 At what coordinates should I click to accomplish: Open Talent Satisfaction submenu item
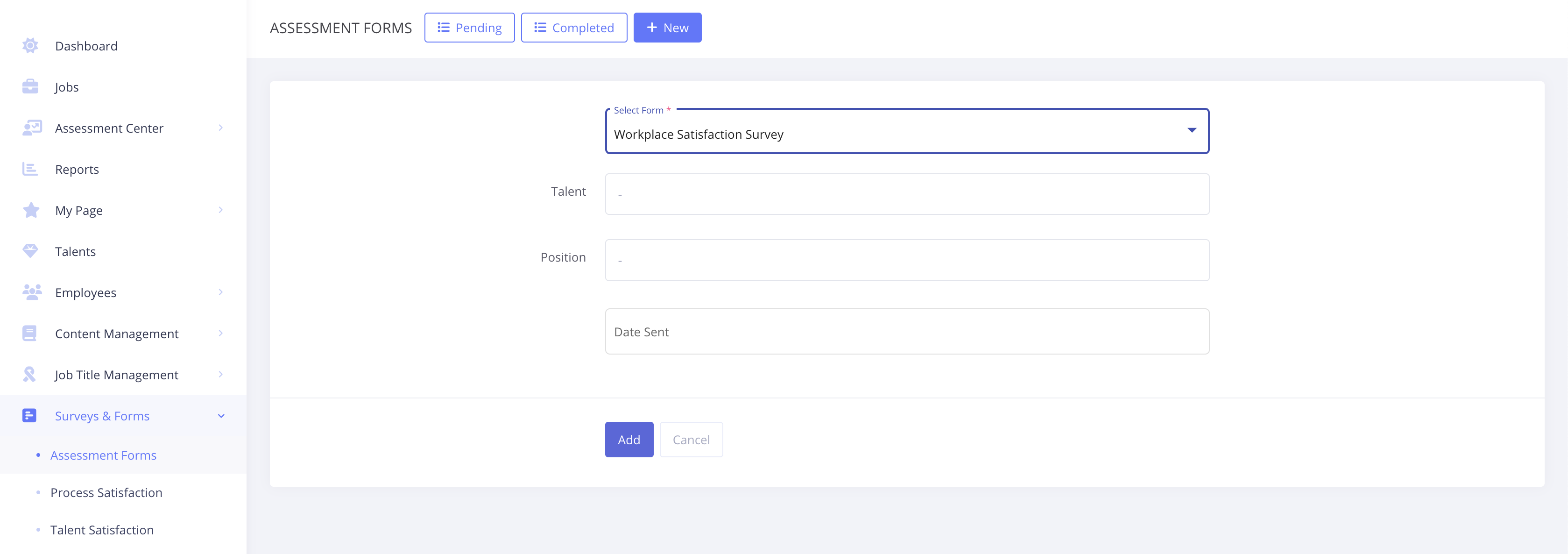tap(102, 530)
